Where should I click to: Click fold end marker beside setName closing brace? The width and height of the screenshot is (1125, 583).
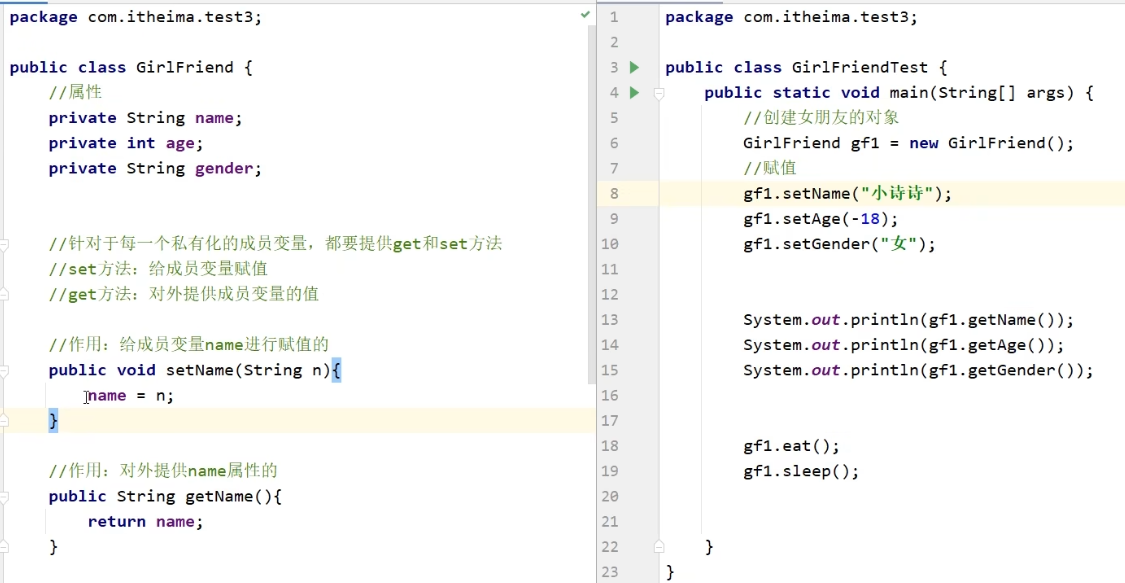[4, 421]
